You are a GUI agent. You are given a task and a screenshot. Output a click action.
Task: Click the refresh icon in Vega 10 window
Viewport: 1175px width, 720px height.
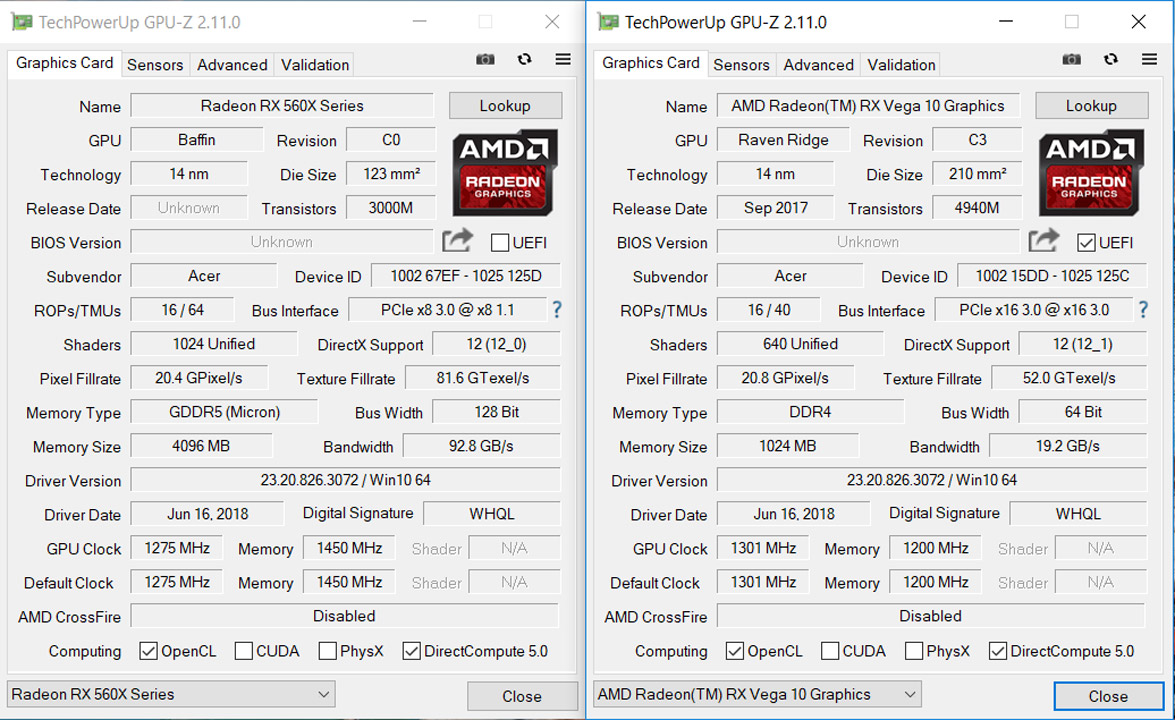(x=1111, y=59)
